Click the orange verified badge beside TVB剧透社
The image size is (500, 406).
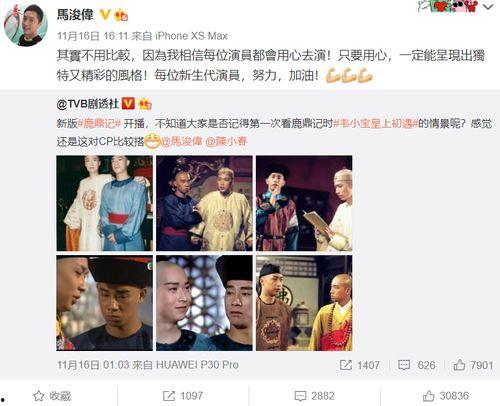128,104
